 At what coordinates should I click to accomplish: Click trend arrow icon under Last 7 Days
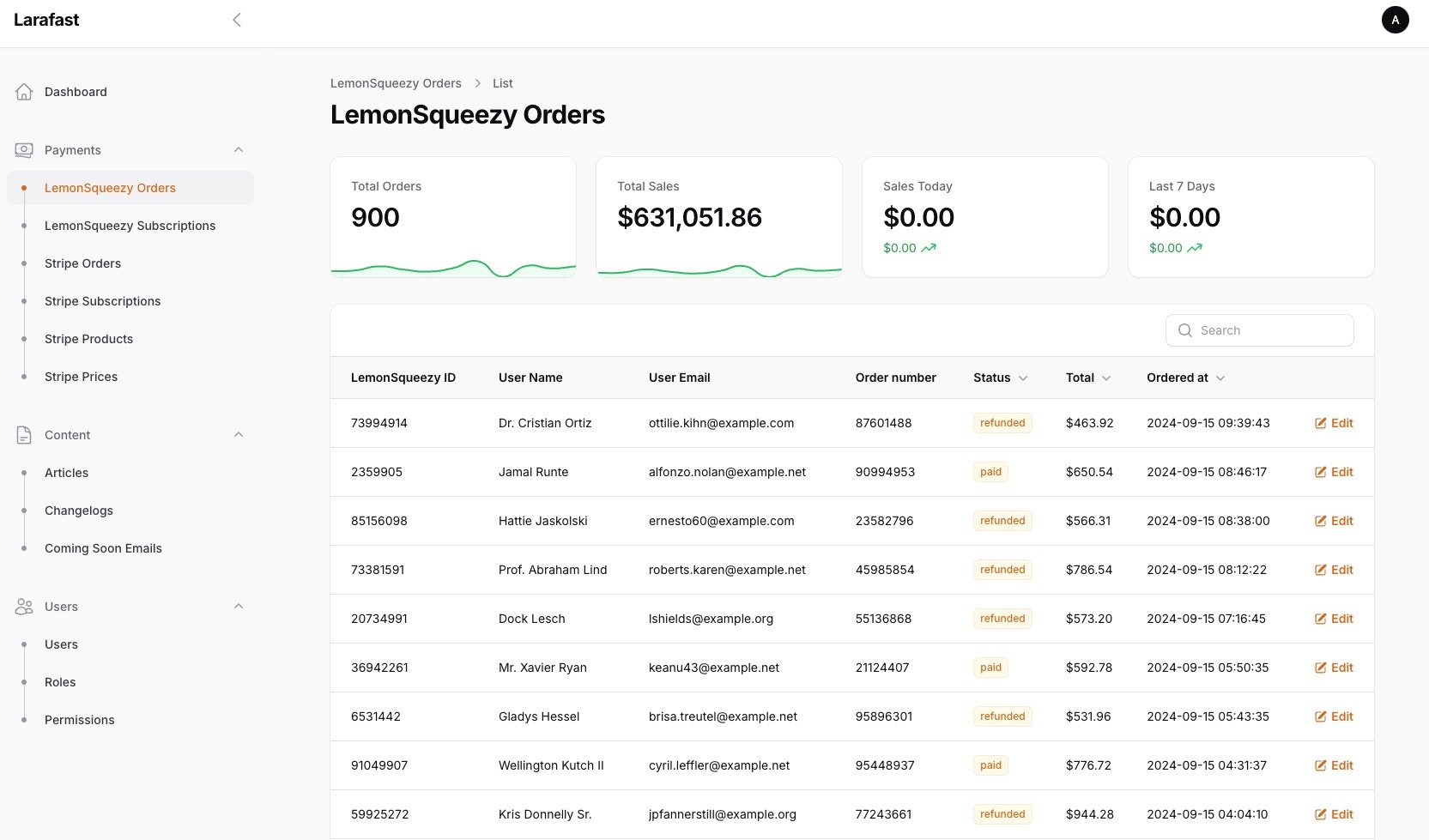(x=1195, y=248)
